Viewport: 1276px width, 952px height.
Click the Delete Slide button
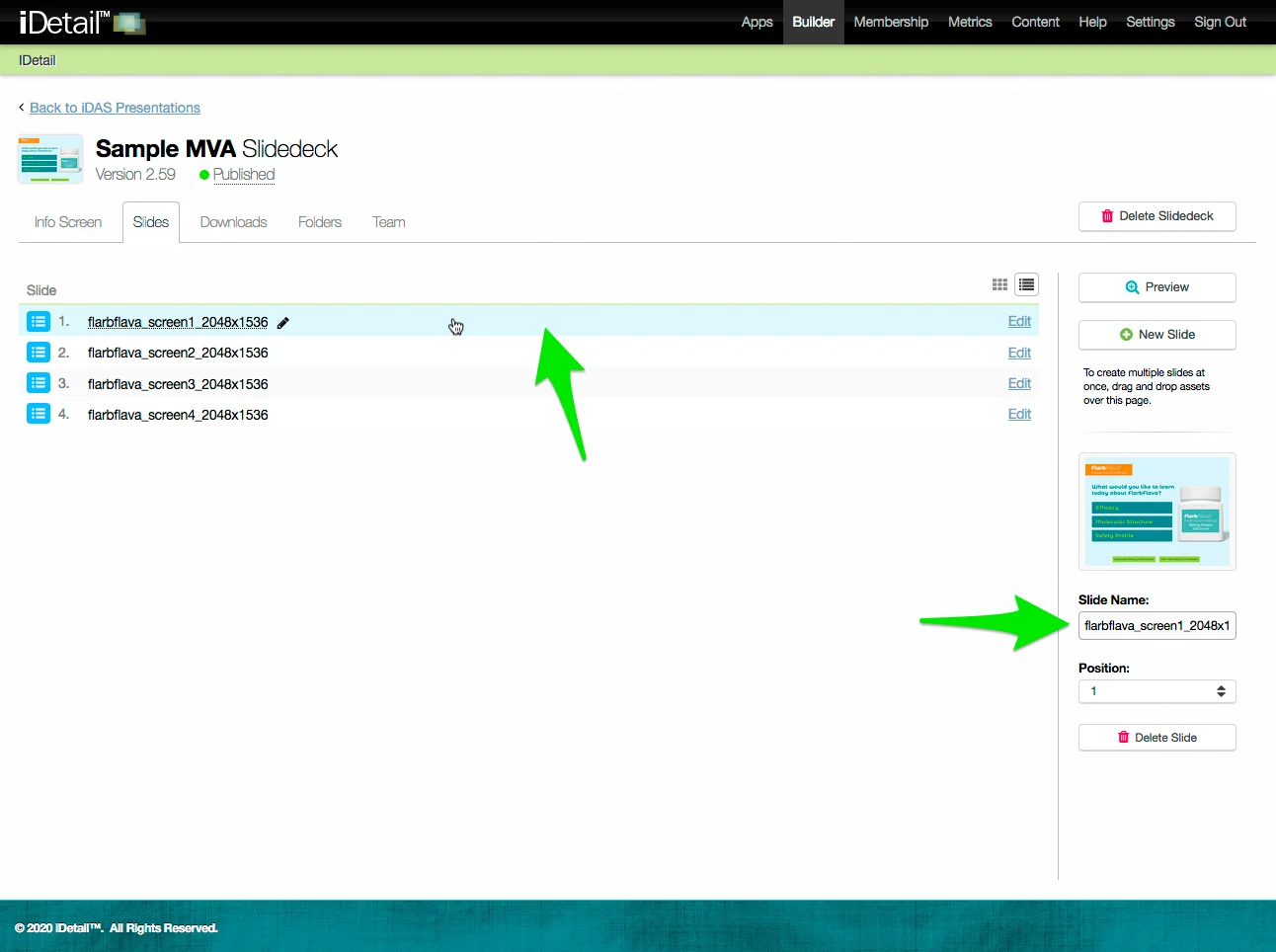(x=1157, y=738)
